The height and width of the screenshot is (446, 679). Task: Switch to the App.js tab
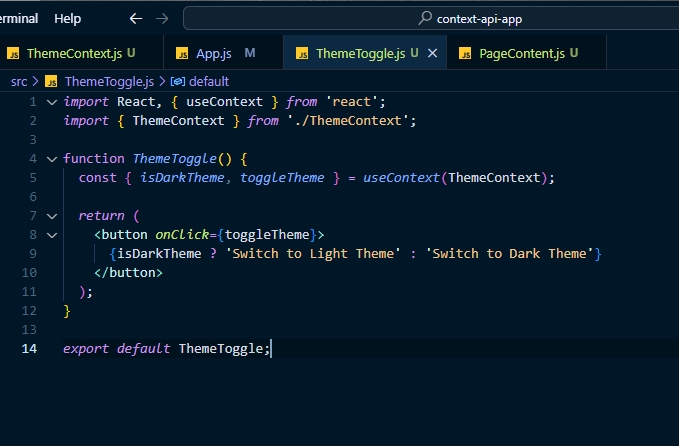click(x=223, y=53)
